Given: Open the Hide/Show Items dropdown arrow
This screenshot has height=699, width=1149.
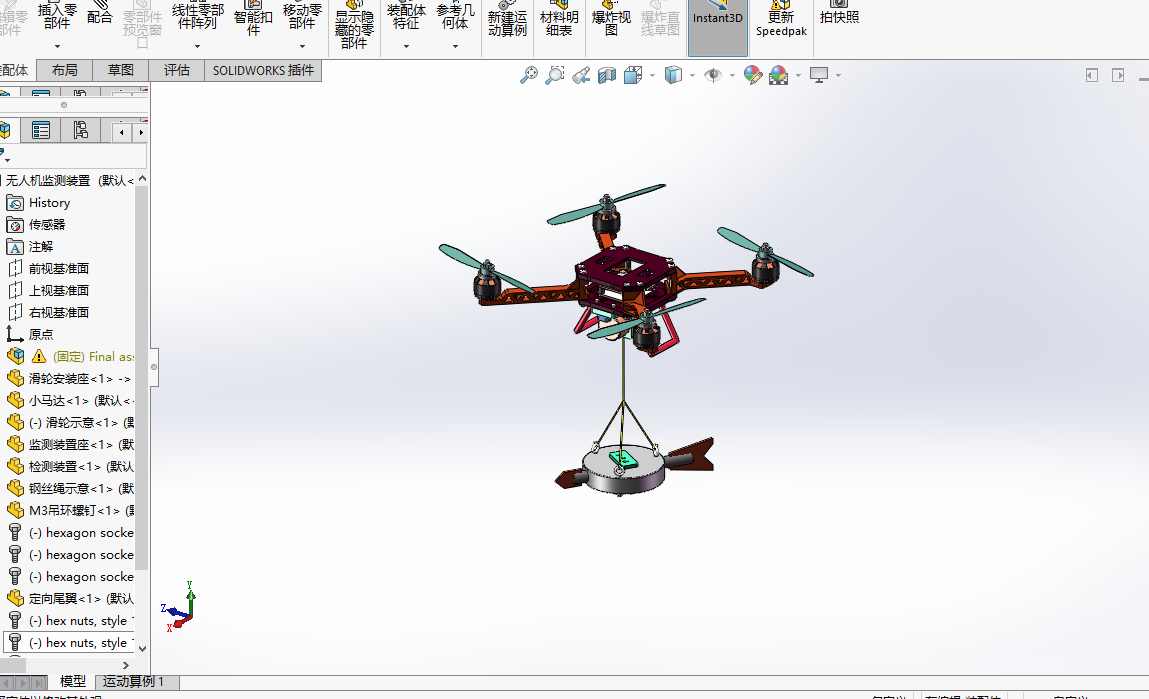Looking at the screenshot, I should [x=732, y=75].
